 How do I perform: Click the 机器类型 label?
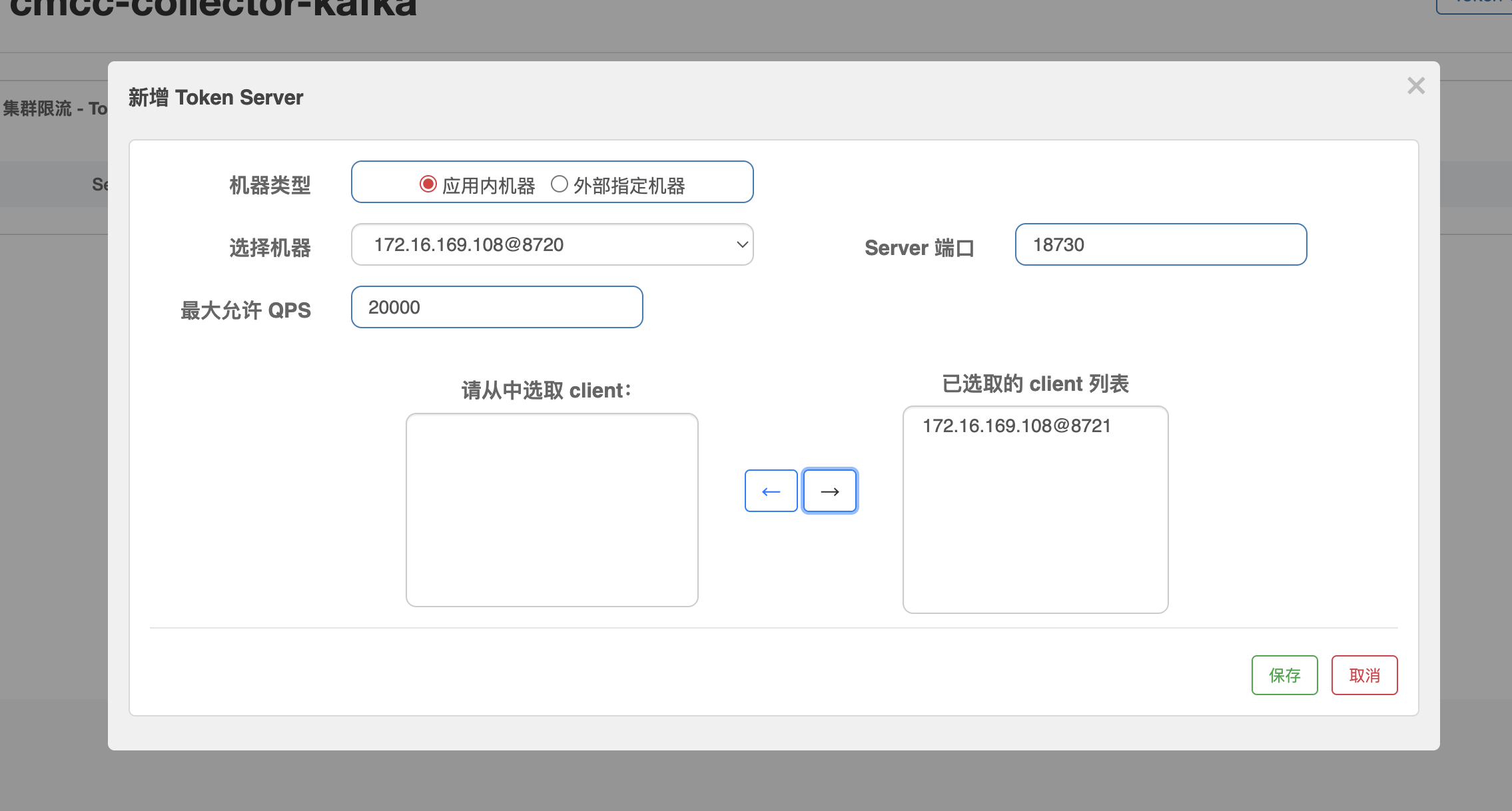(x=270, y=185)
